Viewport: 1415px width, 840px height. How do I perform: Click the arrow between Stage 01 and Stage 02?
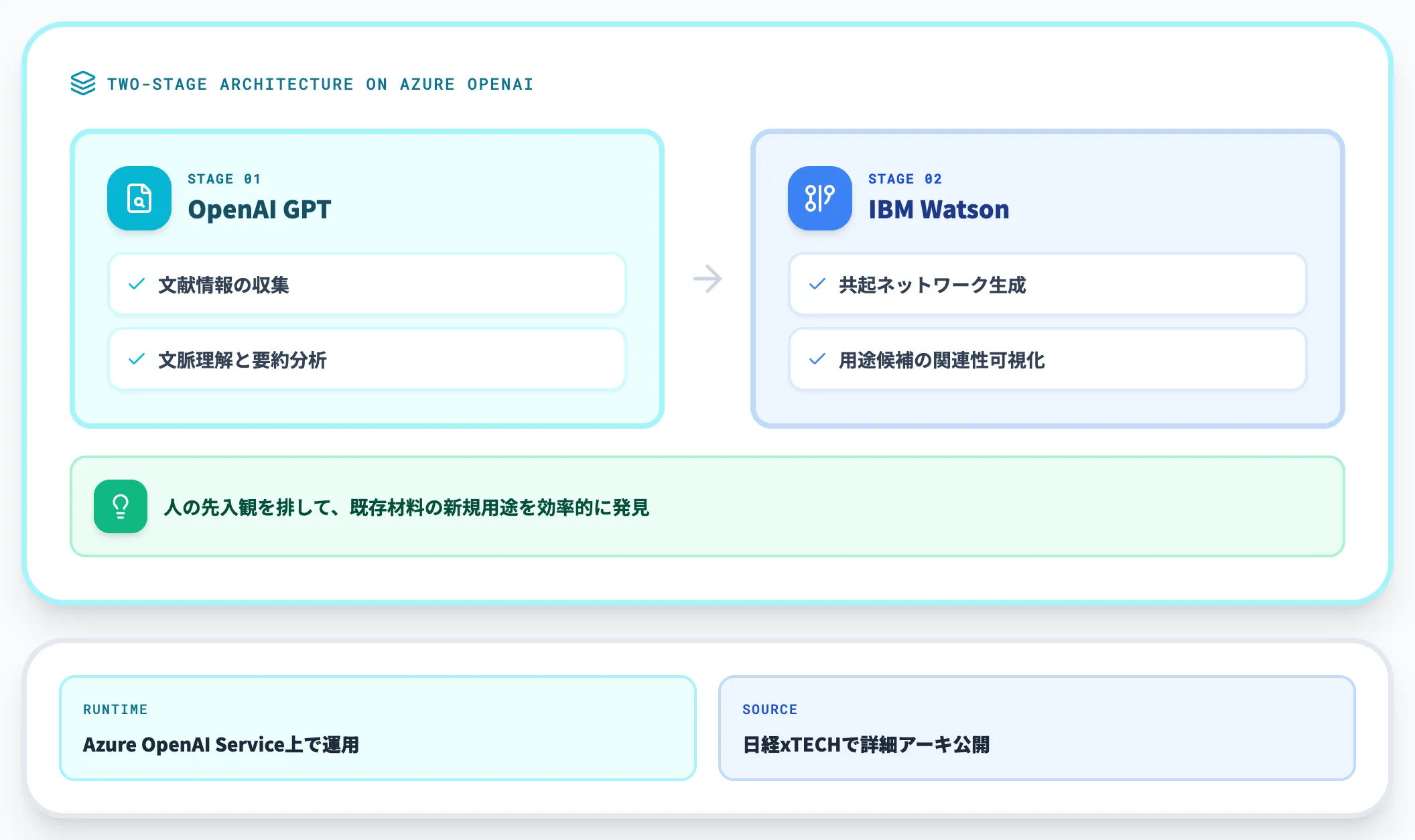[707, 279]
